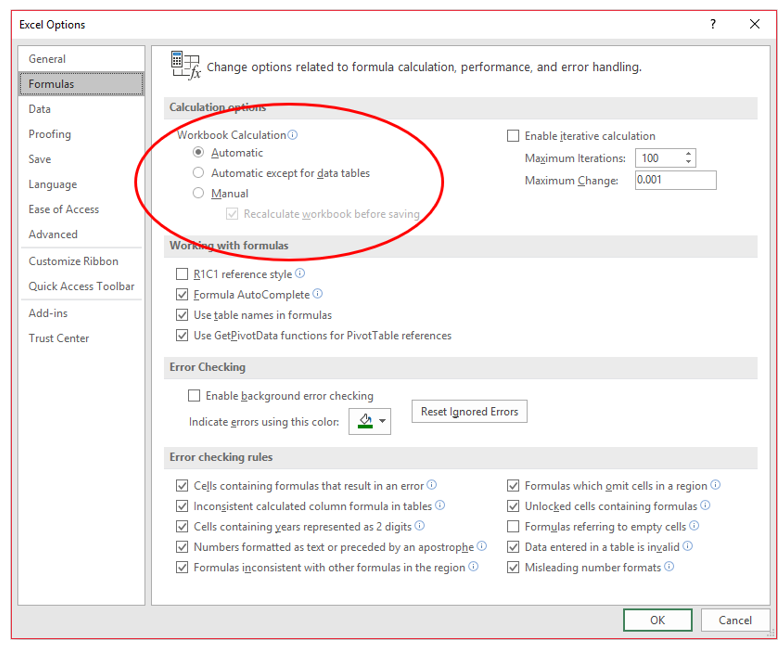Uncheck Misleading number formats
Image resolution: width=783 pixels, height=664 pixels.
513,568
